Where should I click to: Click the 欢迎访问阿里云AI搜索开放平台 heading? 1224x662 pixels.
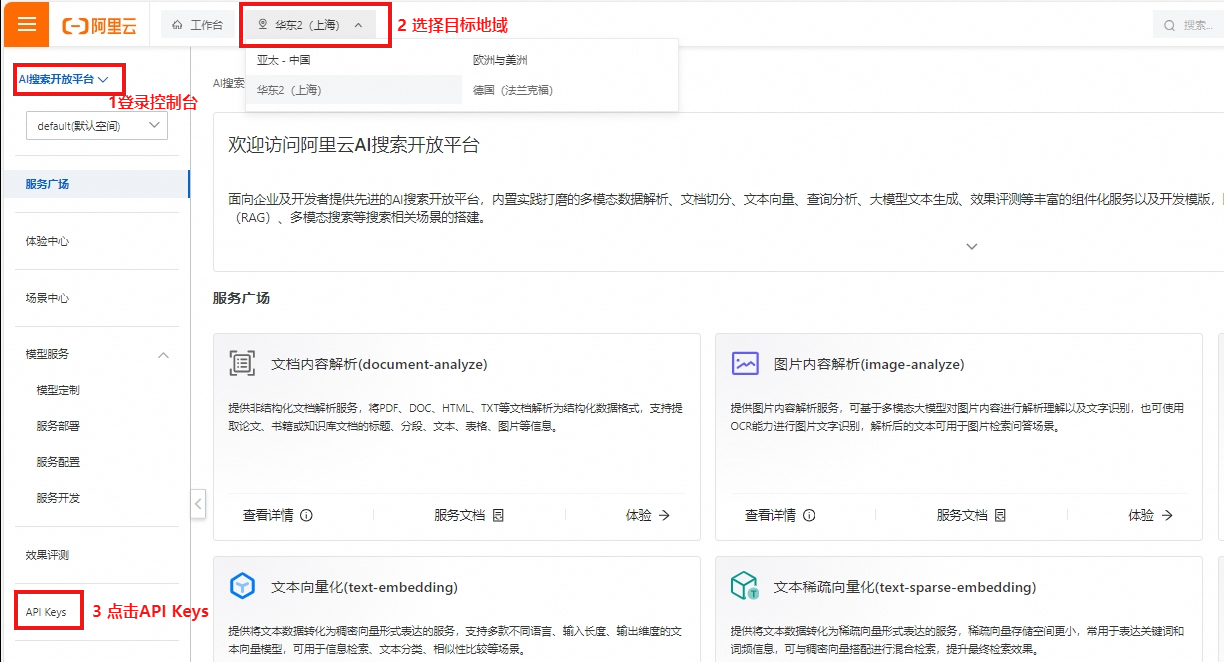click(x=354, y=145)
